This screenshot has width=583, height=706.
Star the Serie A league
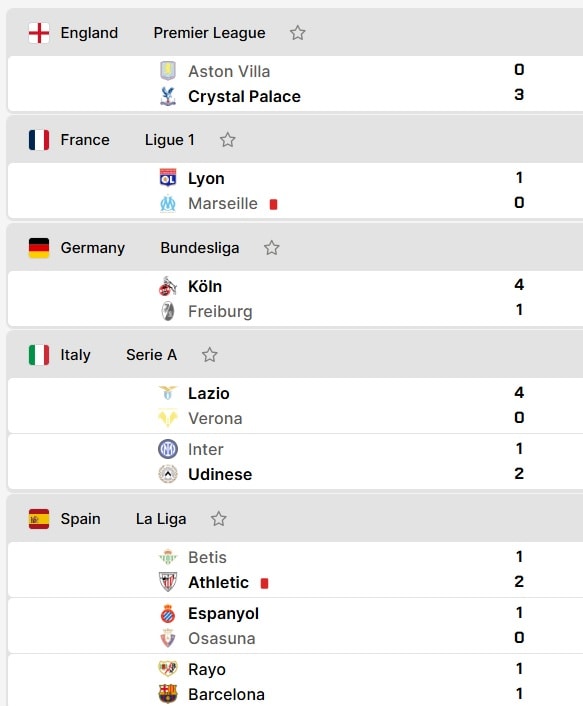pyautogui.click(x=209, y=355)
